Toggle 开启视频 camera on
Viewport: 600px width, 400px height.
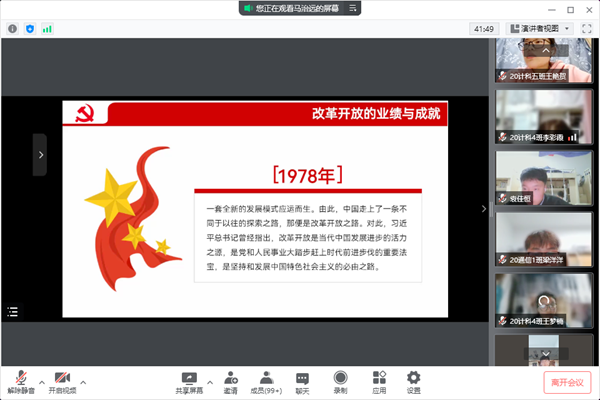tap(62, 381)
